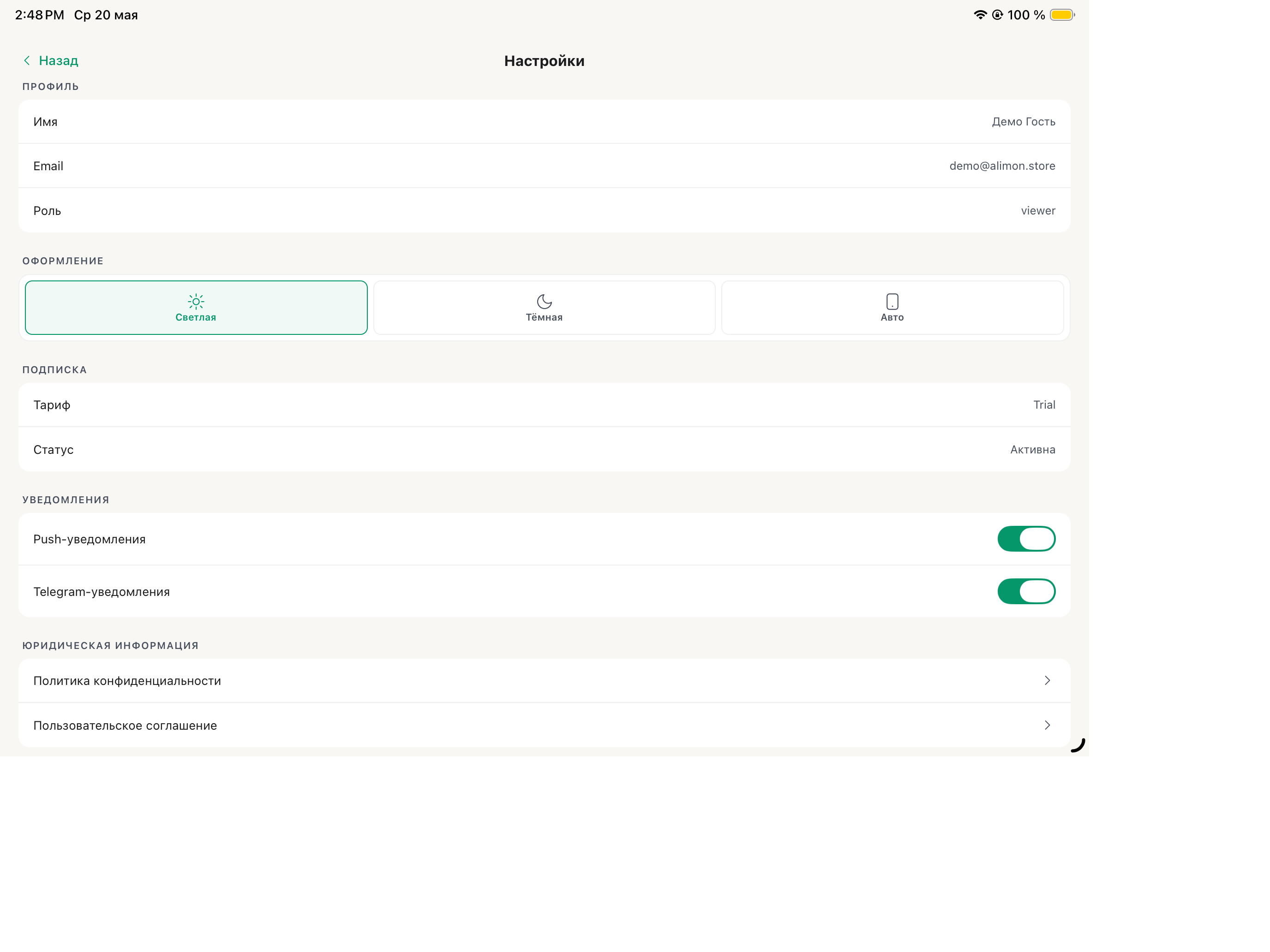Select the sun icon for light theme
This screenshot has width=1270, height=952.
tap(196, 301)
